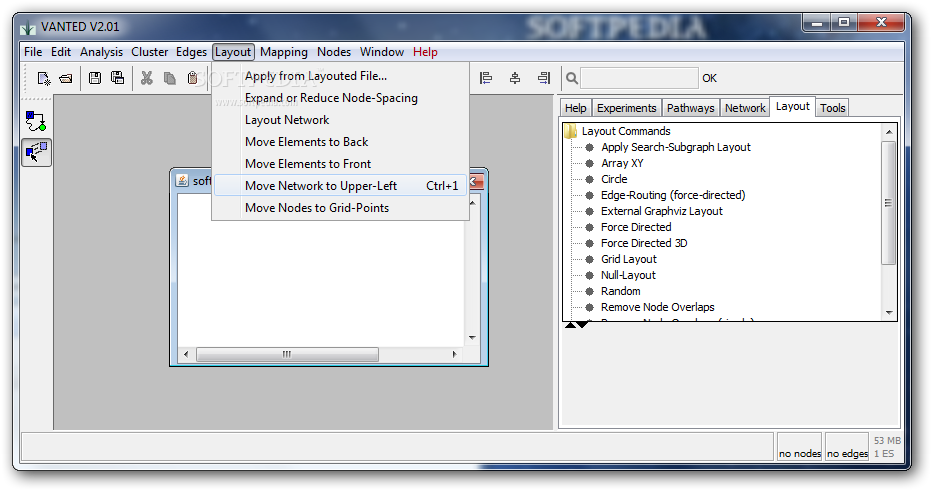Screen dimensions: 932x491
Task: Choose Move Network to Upper-Left
Action: 340,186
